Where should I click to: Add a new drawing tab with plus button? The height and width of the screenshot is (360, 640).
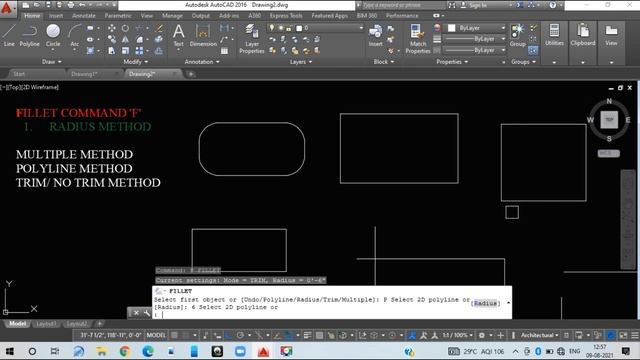[x=191, y=74]
